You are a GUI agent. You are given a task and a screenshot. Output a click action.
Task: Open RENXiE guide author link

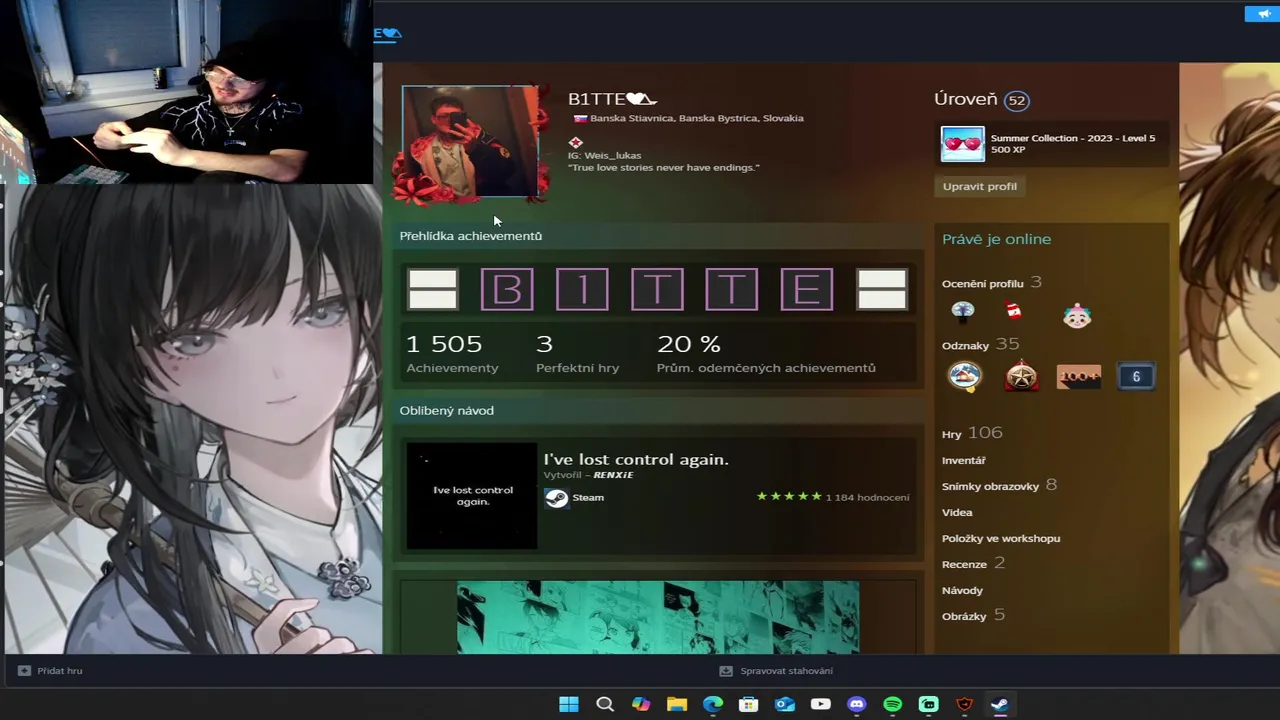(613, 475)
